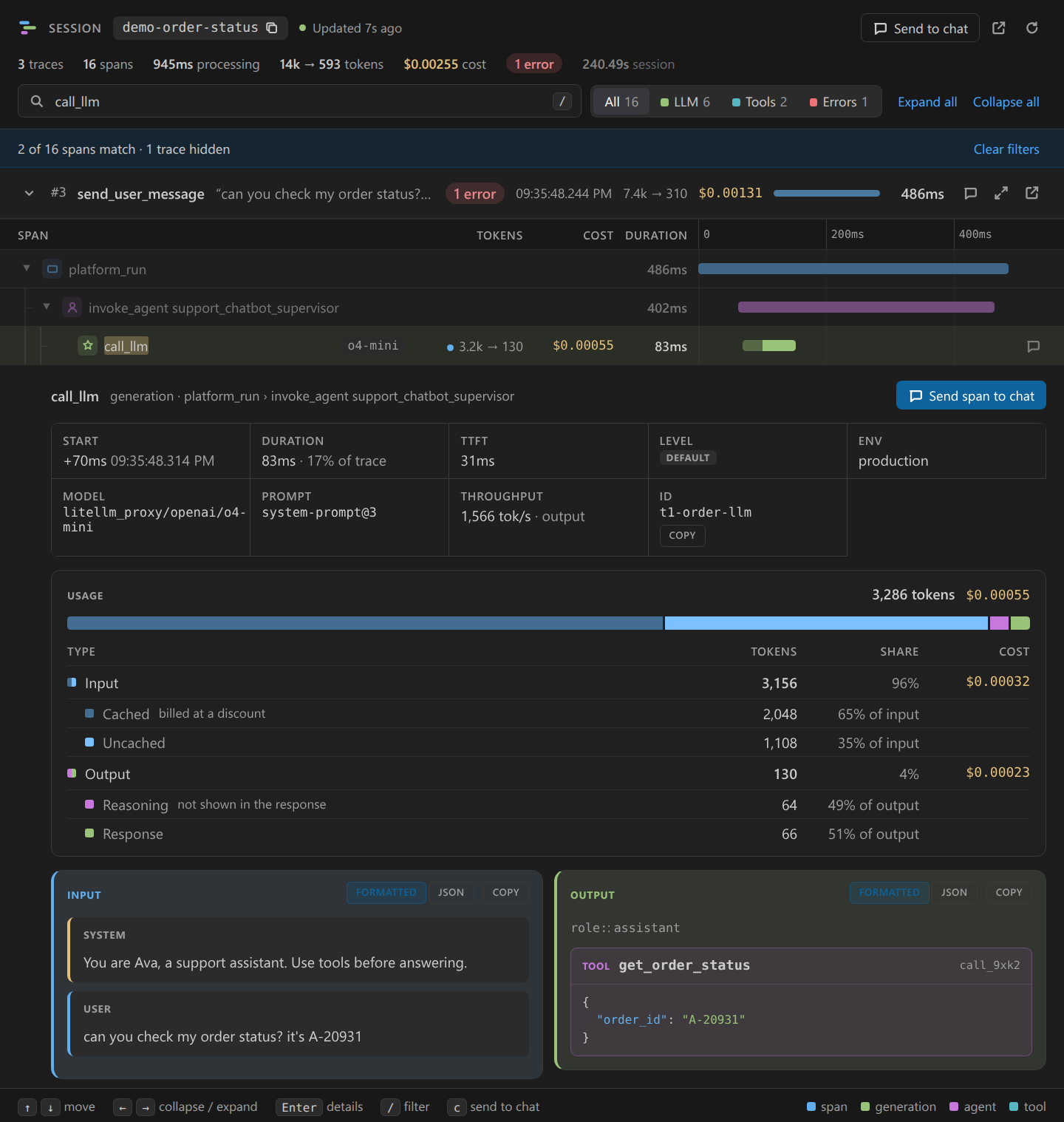Click the call_llm search field

click(299, 101)
